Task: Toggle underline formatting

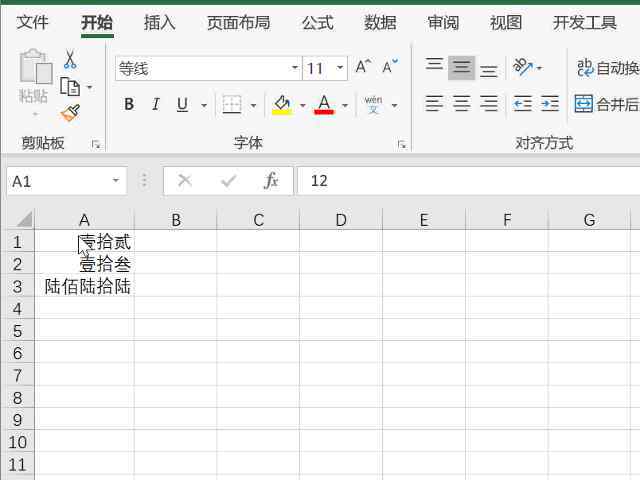Action: [182, 104]
